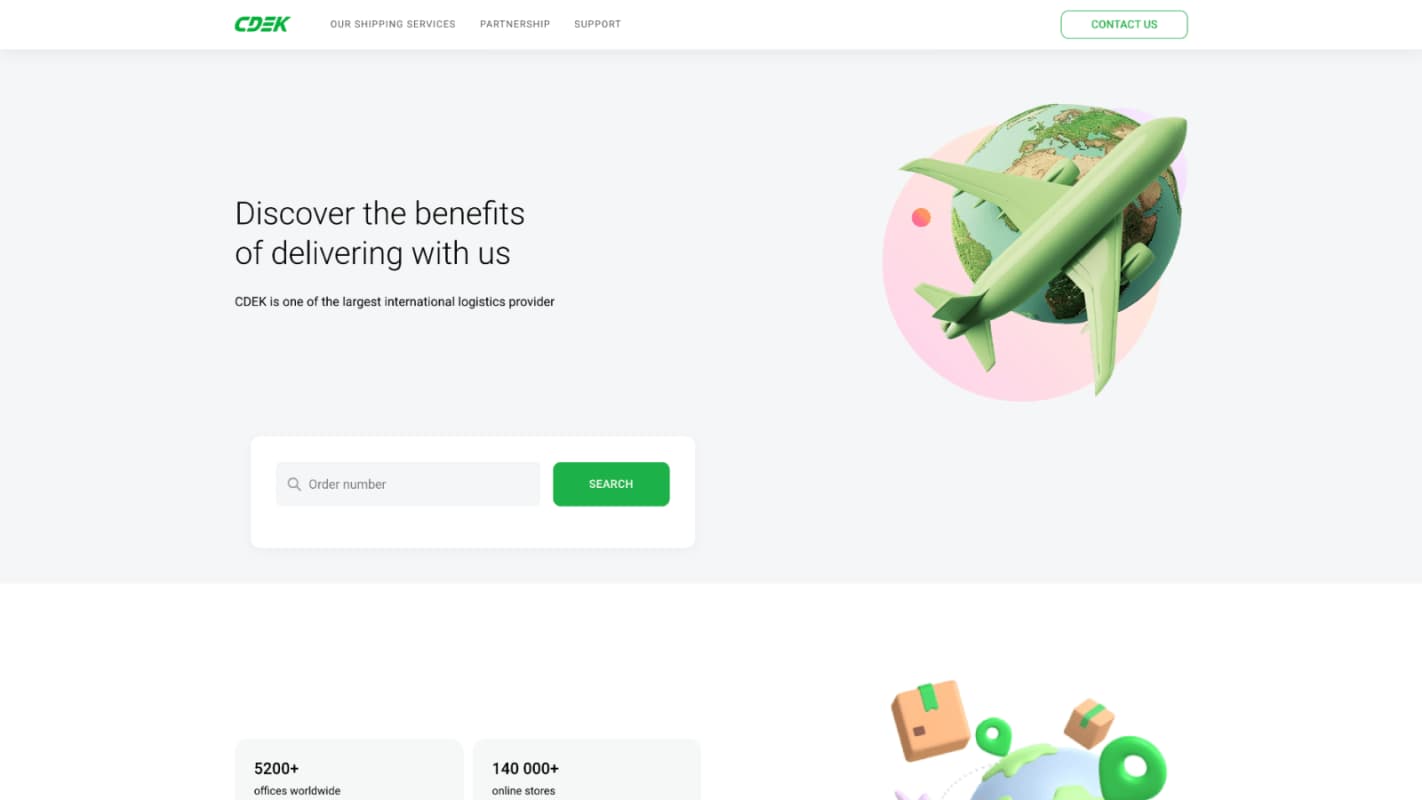This screenshot has width=1422, height=800.
Task: Click the Discover the benefits headline
Action: click(x=380, y=233)
